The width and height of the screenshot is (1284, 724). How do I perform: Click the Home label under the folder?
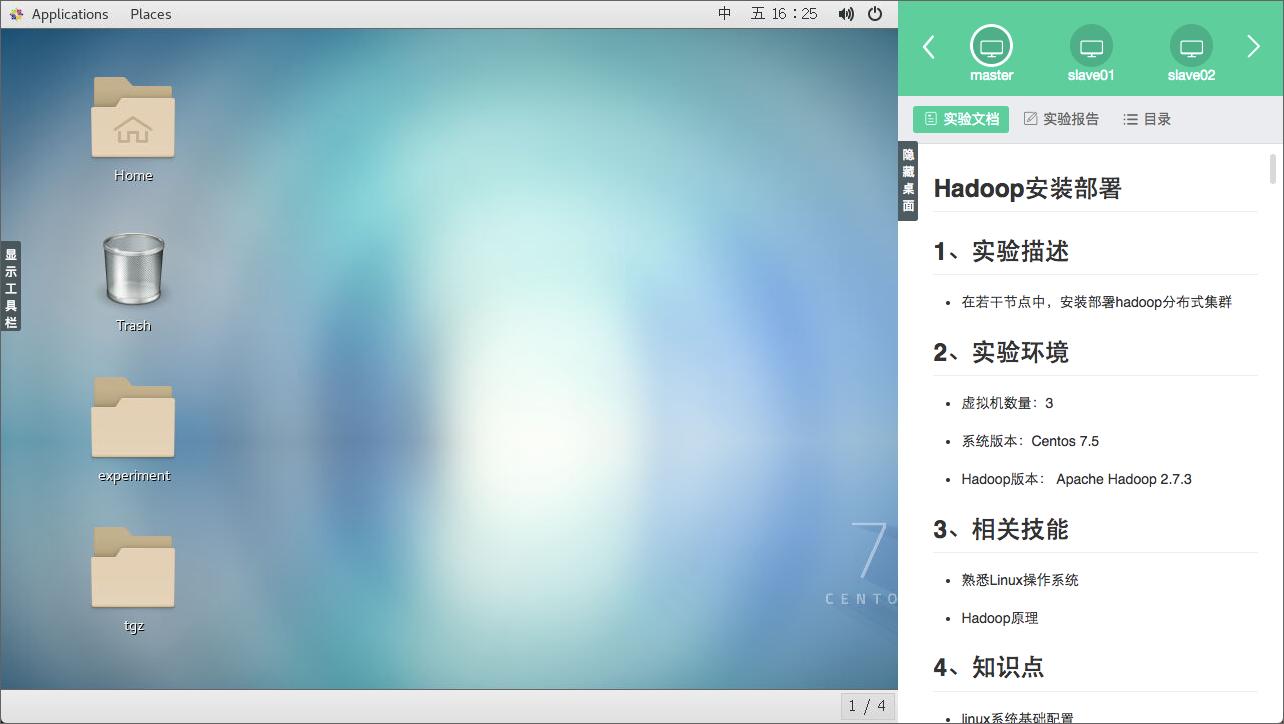click(133, 176)
